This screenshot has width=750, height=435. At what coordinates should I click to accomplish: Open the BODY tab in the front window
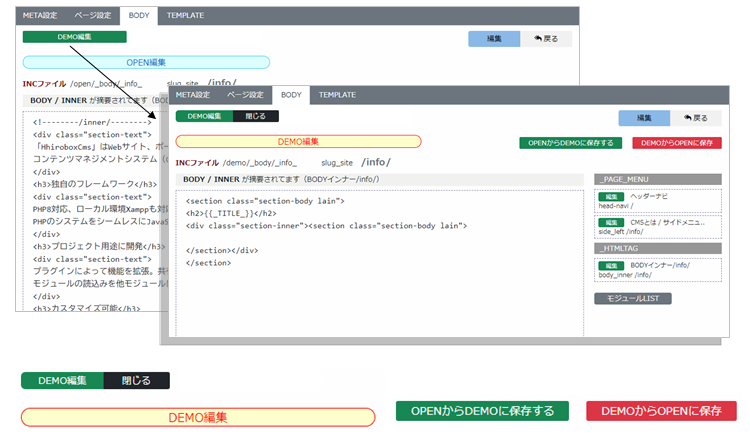pos(291,95)
